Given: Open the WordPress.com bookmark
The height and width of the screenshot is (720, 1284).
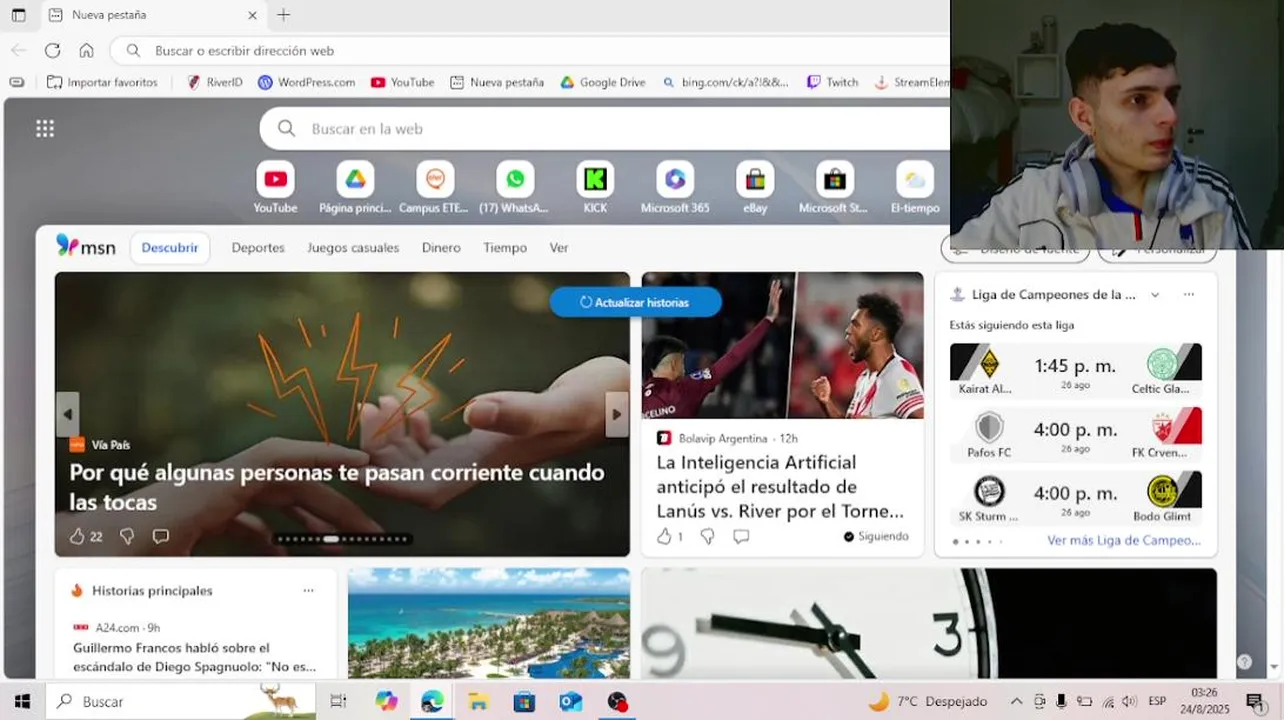Looking at the screenshot, I should pos(306,82).
